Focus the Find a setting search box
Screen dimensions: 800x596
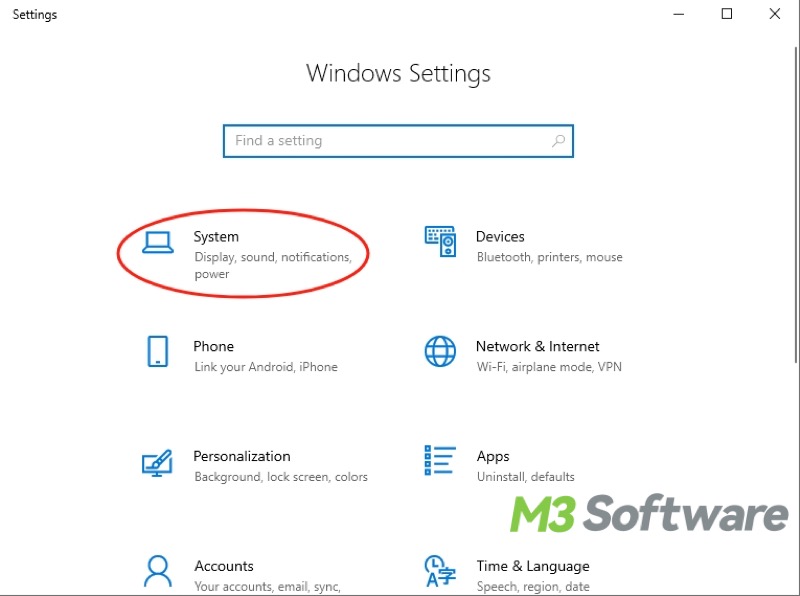(x=398, y=141)
